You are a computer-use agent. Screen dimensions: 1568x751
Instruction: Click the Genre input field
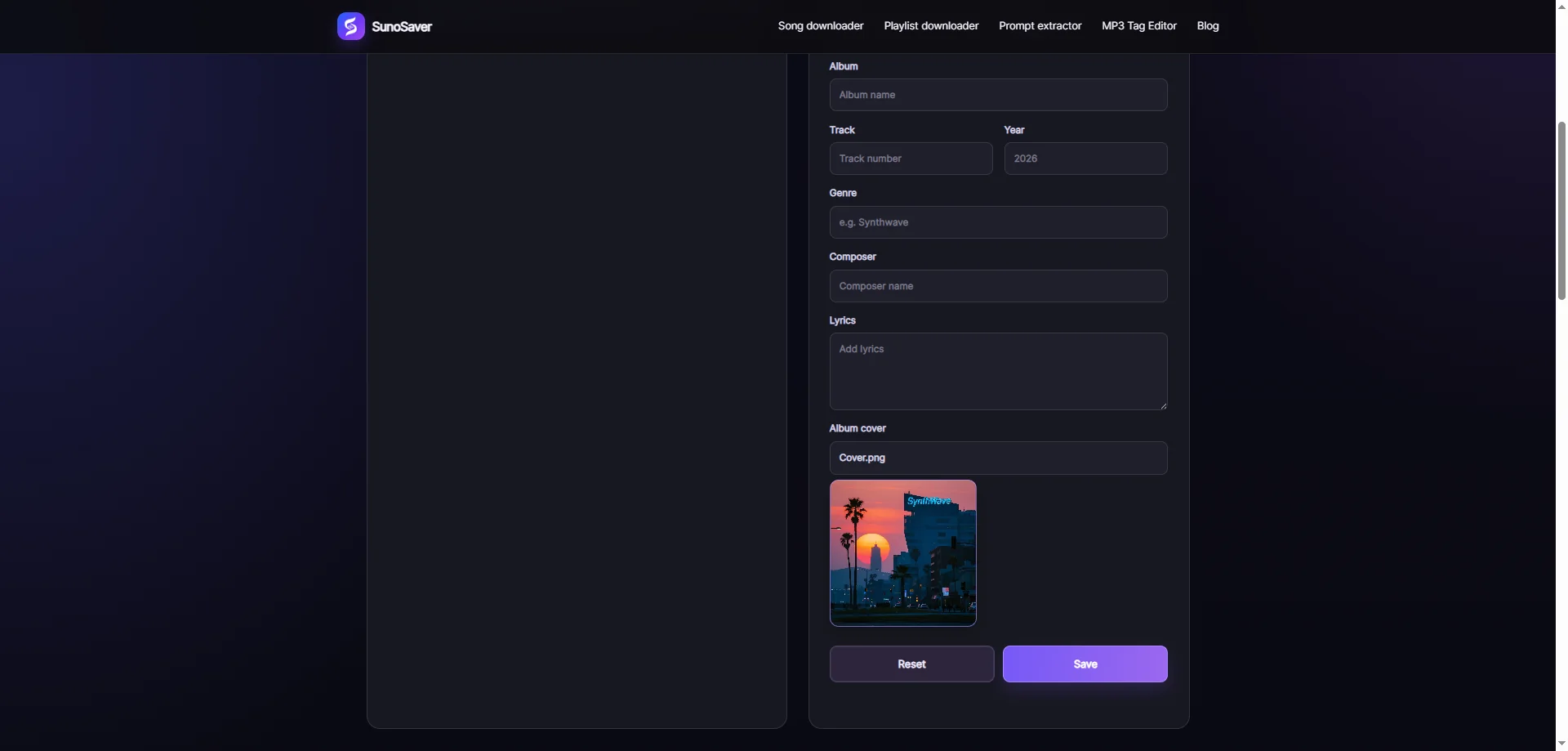(x=998, y=222)
